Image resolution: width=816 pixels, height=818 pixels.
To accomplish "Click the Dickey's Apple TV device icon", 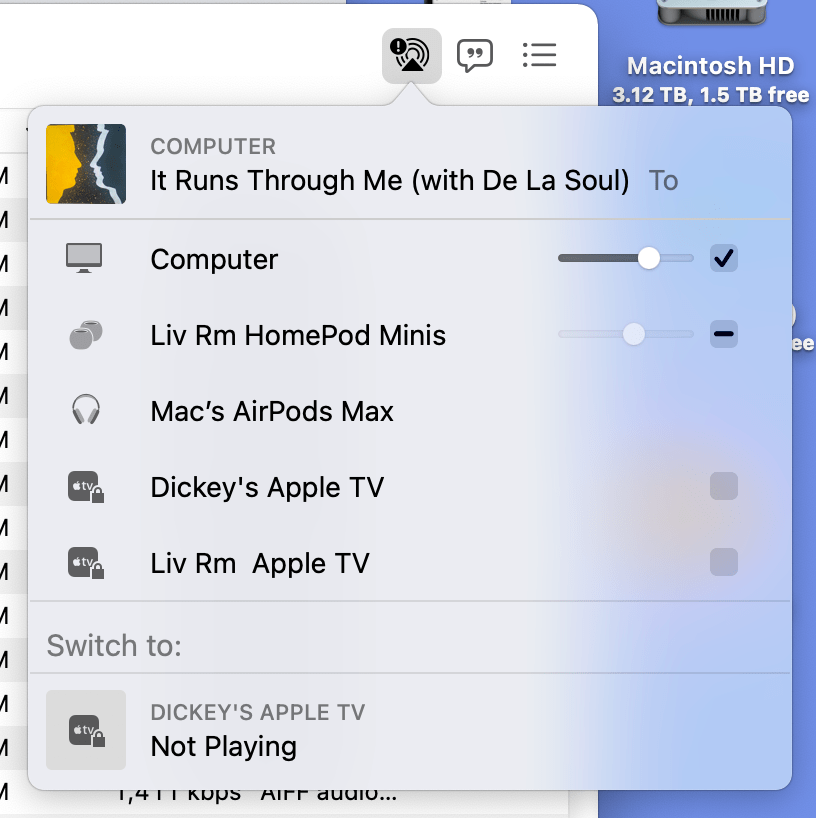I will pos(85,487).
